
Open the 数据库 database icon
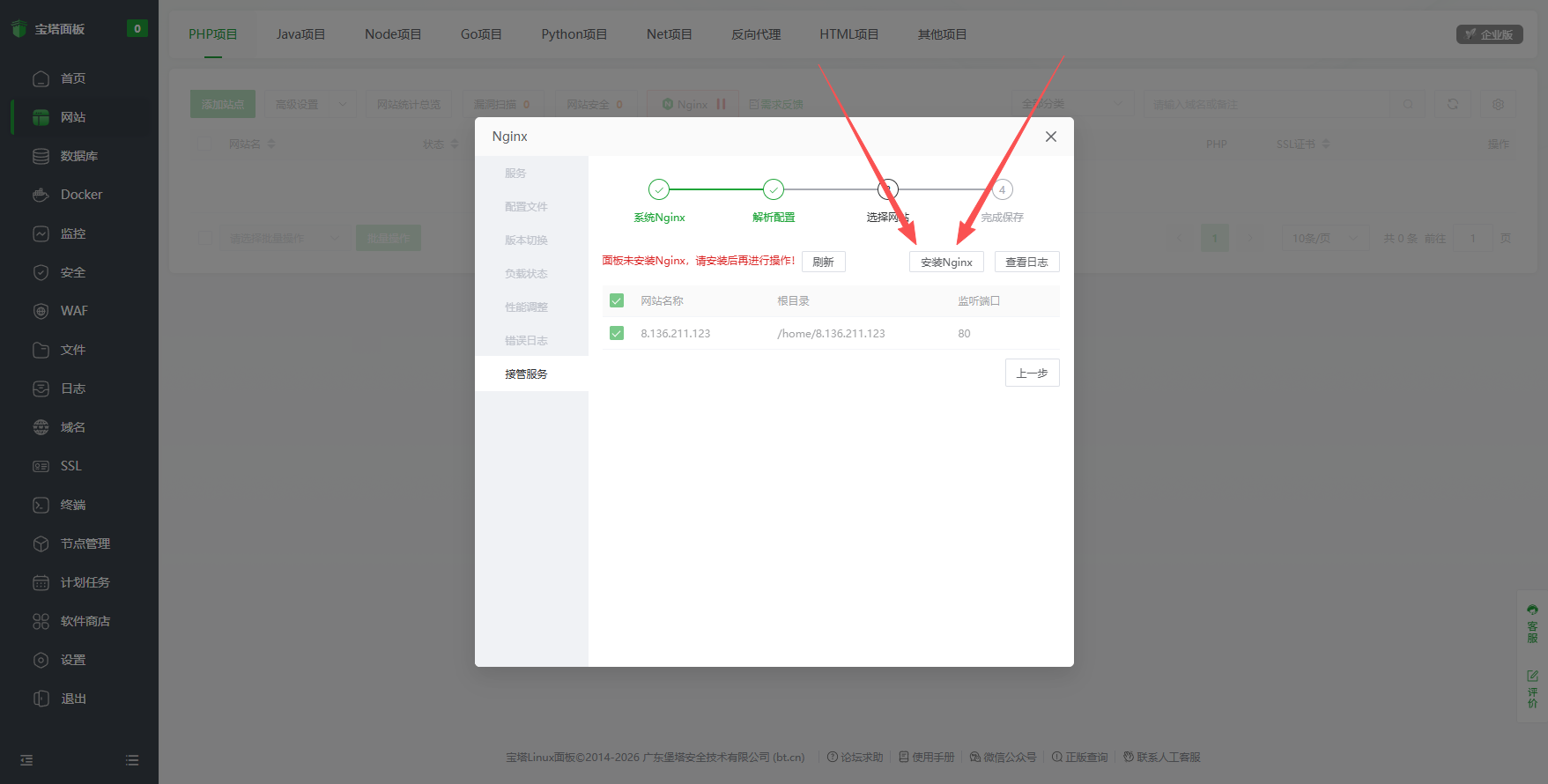(41, 156)
